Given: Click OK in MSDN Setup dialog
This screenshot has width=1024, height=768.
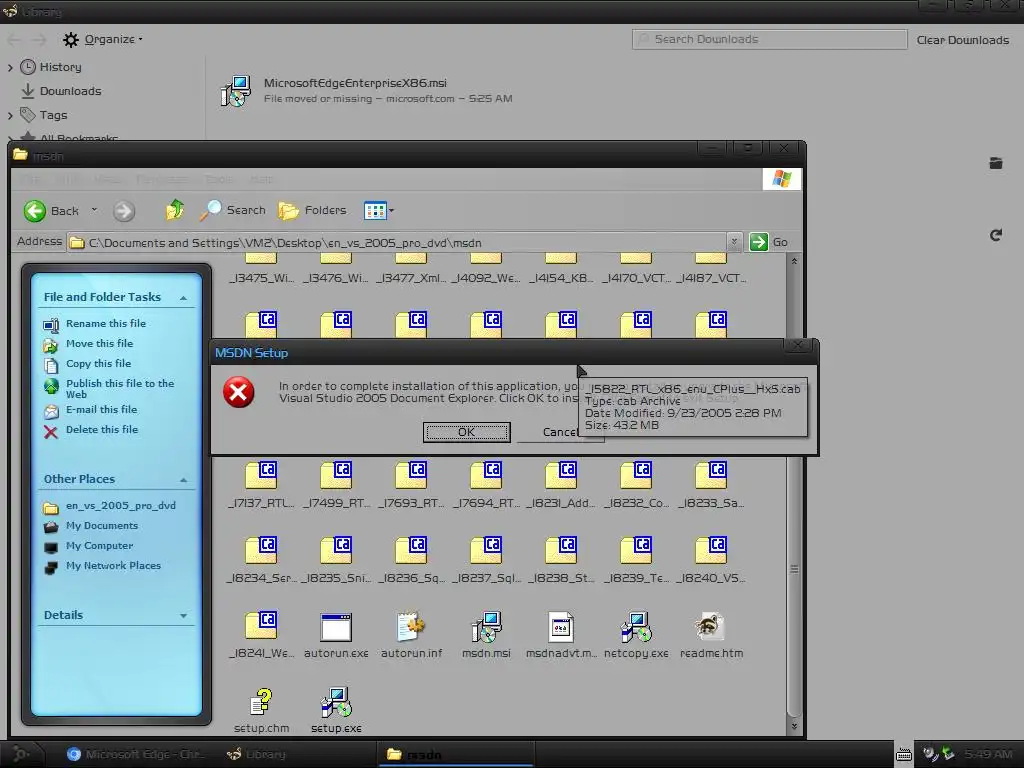Looking at the screenshot, I should tap(466, 432).
